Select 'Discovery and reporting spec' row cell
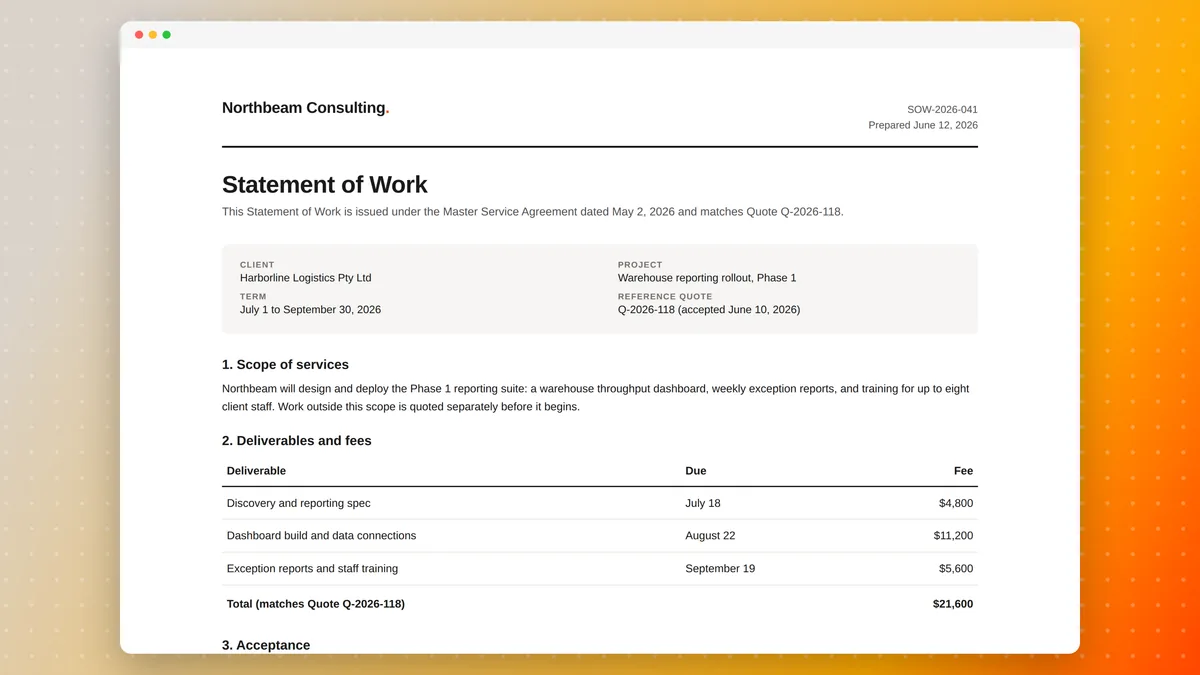This screenshot has height=675, width=1200. point(299,504)
